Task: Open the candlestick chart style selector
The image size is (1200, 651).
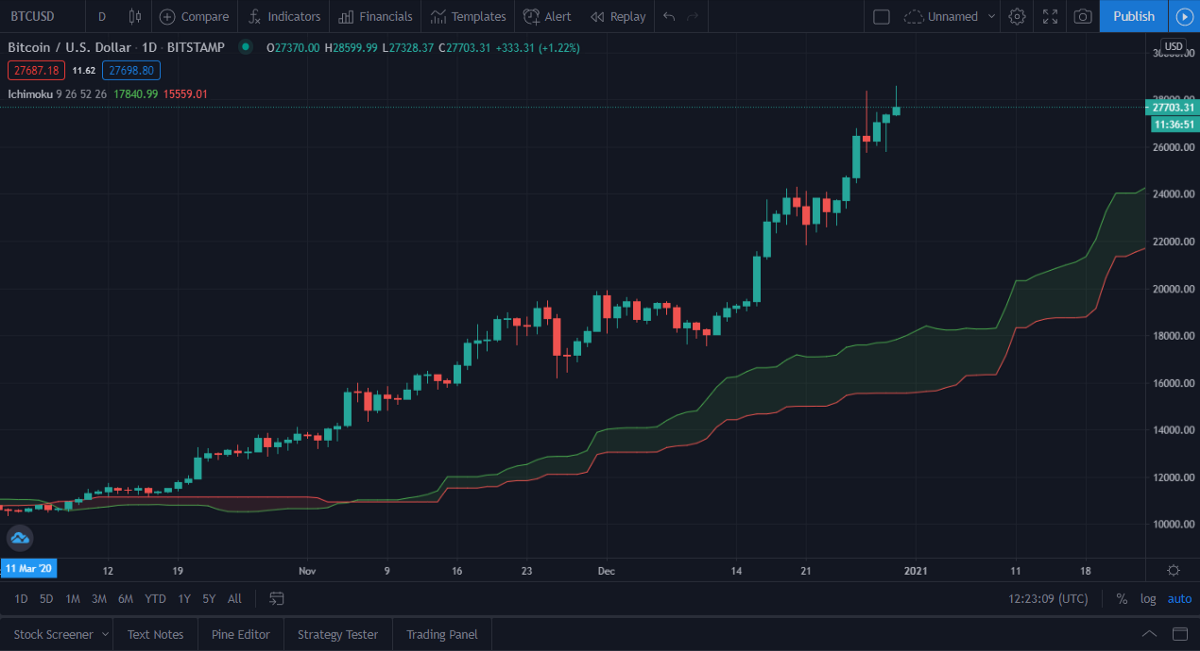Action: (134, 16)
